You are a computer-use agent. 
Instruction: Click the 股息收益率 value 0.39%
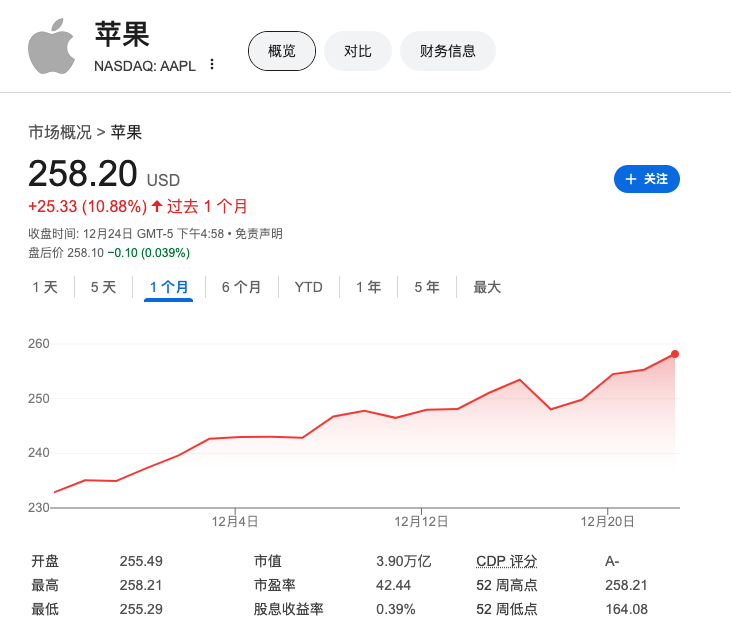click(x=396, y=610)
